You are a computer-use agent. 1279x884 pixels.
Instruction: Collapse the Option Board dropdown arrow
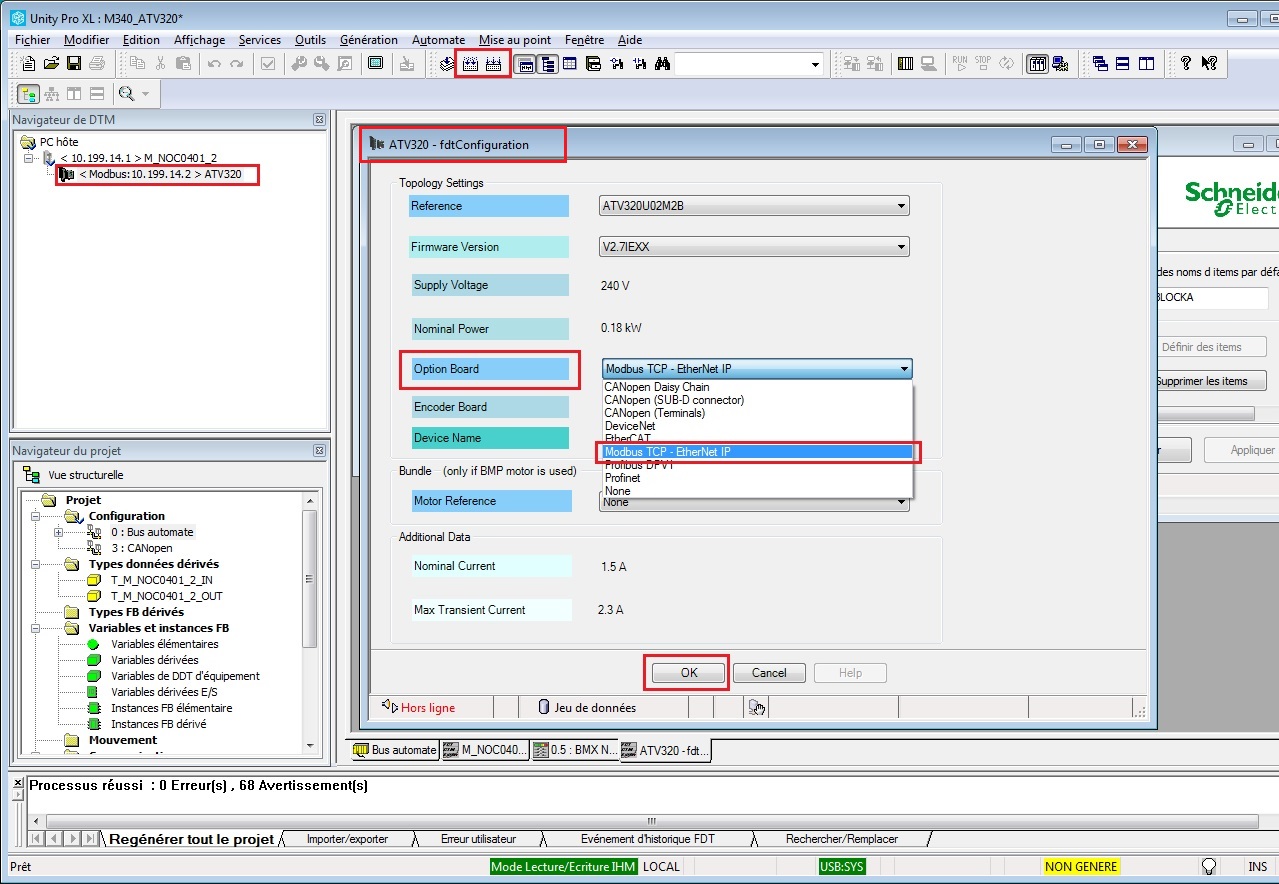(904, 369)
